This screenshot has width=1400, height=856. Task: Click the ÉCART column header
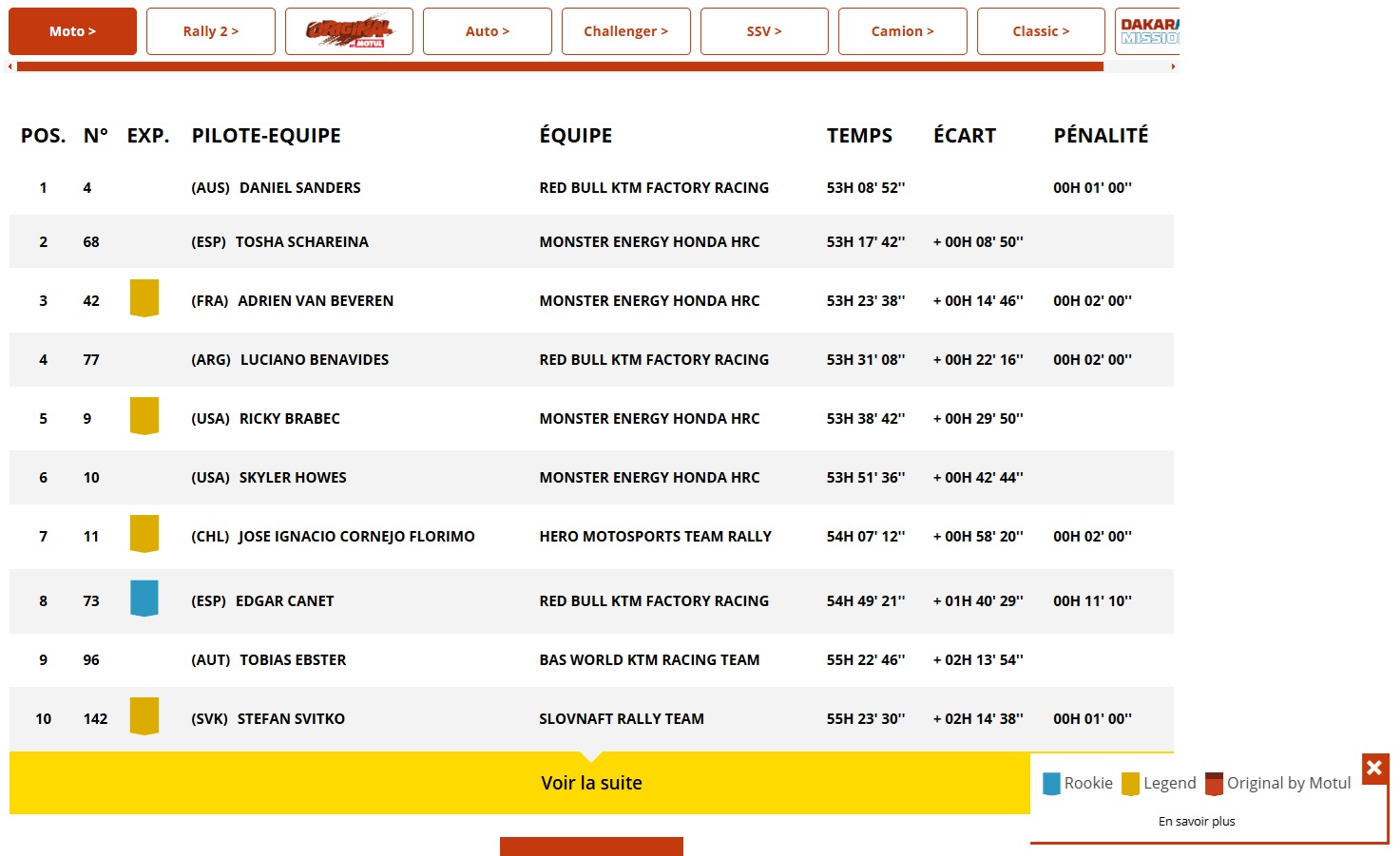[965, 136]
